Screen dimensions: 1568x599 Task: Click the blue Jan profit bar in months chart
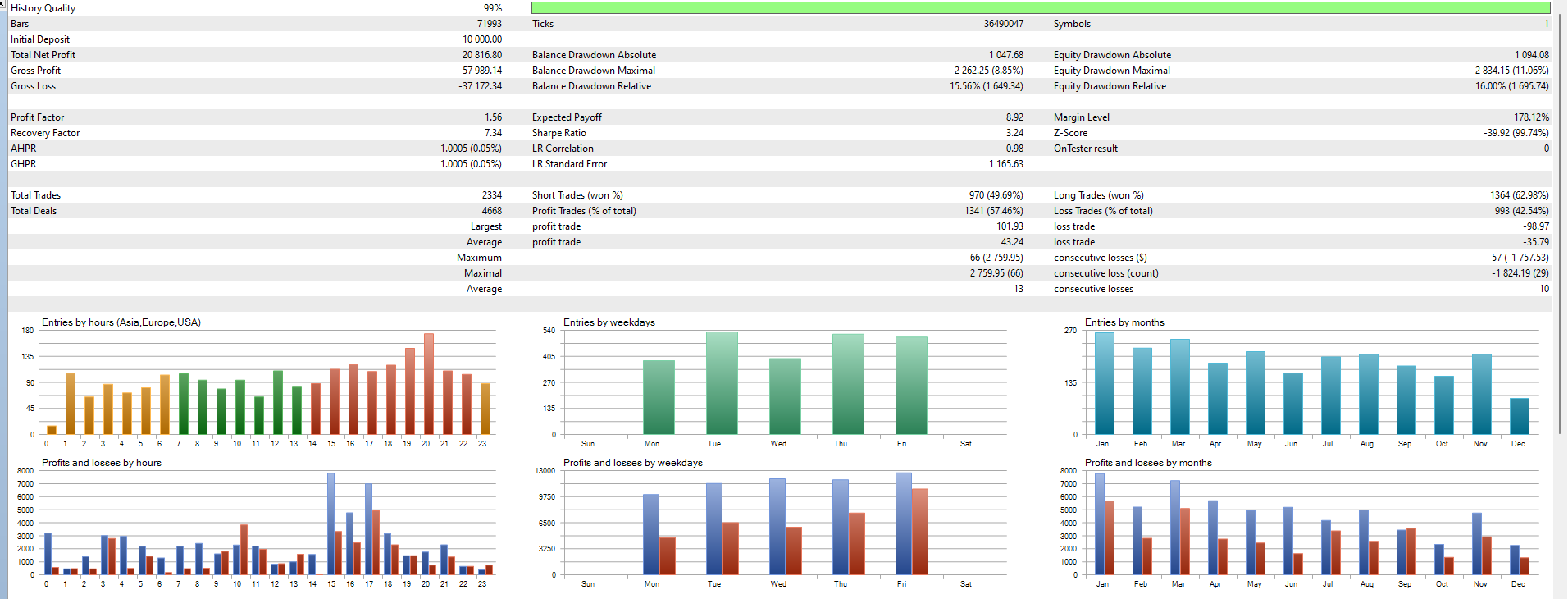click(1100, 524)
